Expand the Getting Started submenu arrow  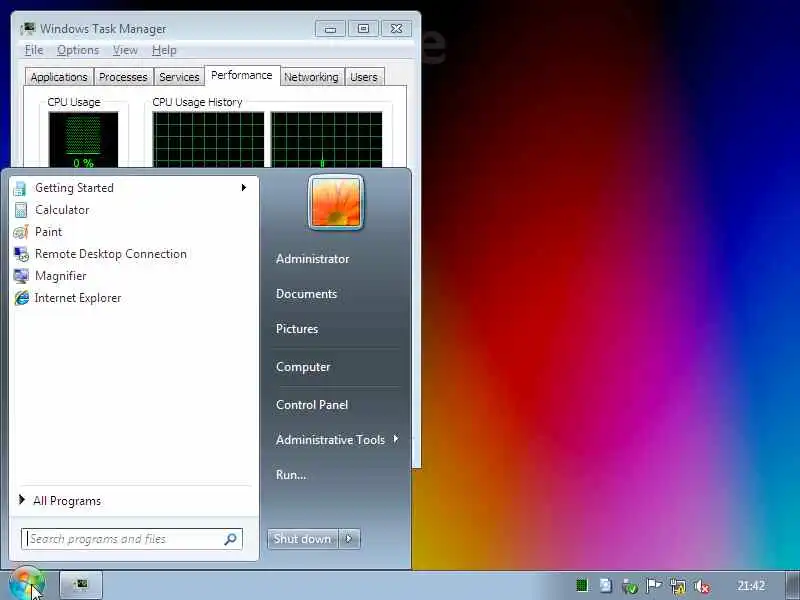(244, 188)
